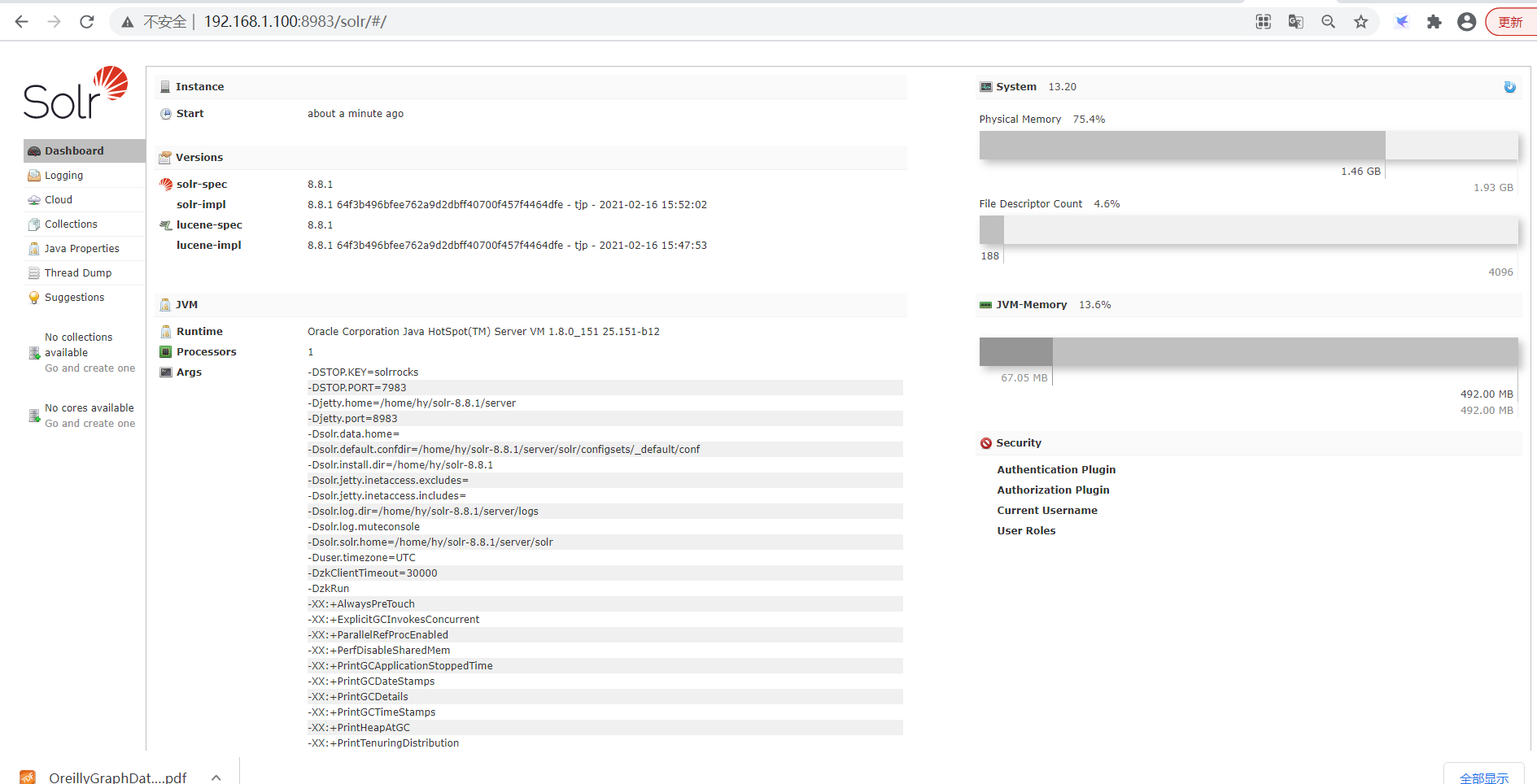
Task: Open the Cloud menu item
Action: click(x=85, y=200)
